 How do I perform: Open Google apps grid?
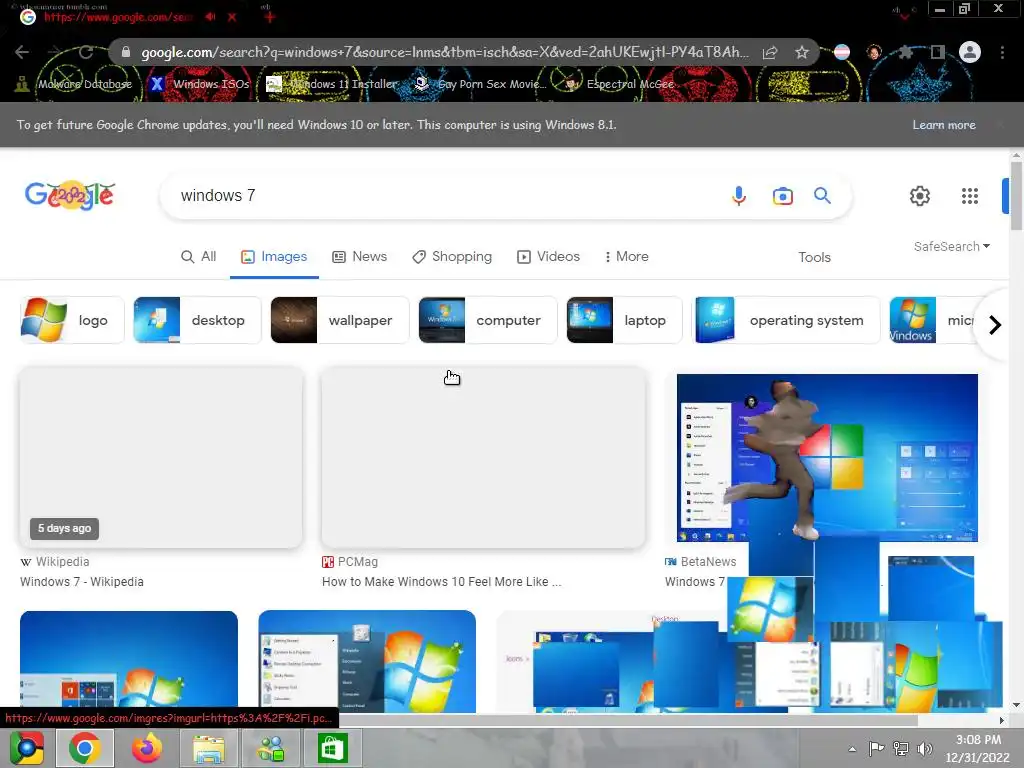click(970, 195)
